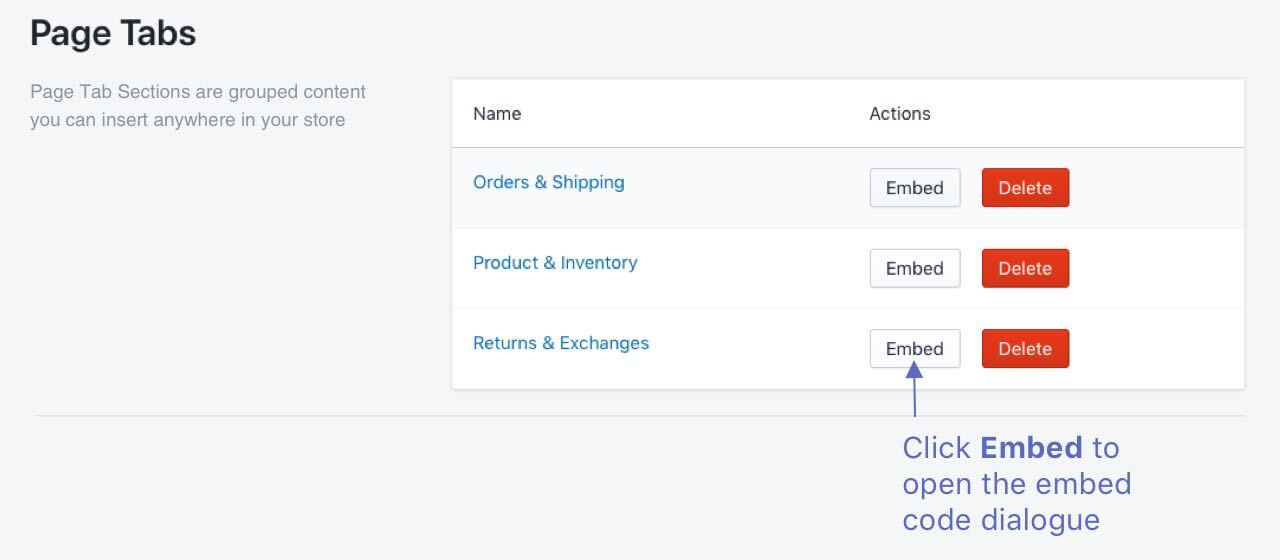Image resolution: width=1280 pixels, height=560 pixels.
Task: Click the Name column header
Action: tap(497, 113)
